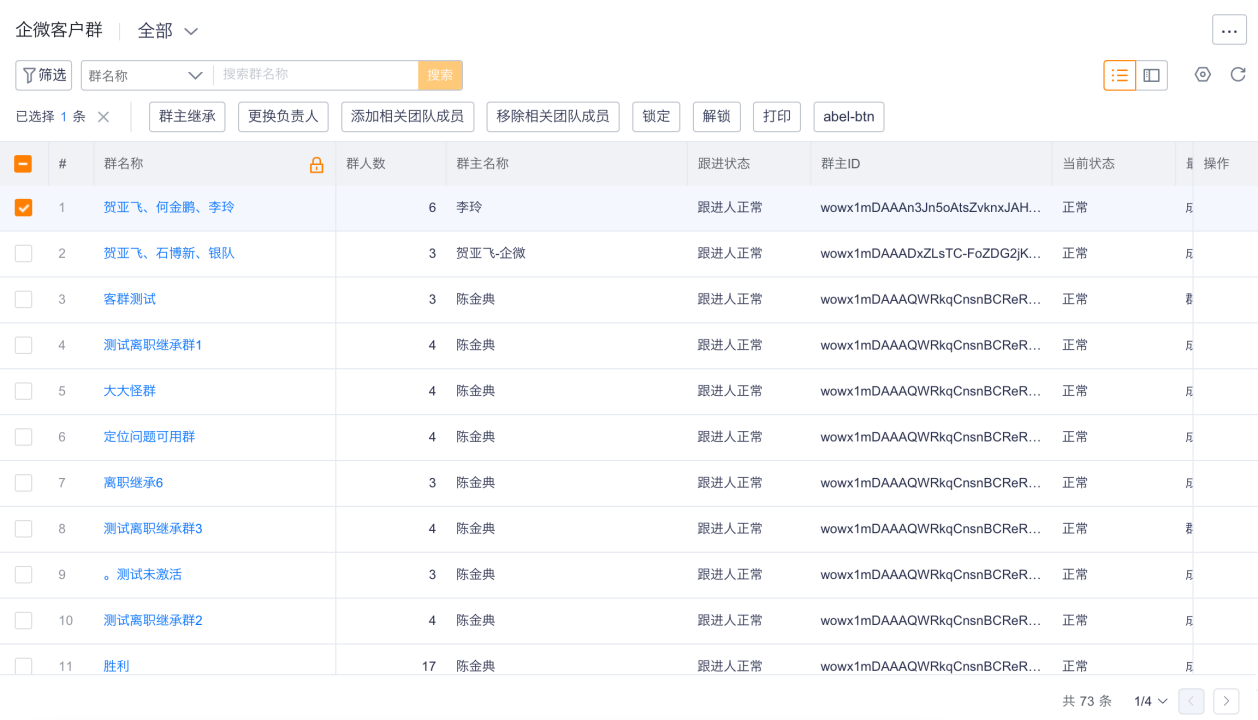Open the 定位问题可用群 group link
This screenshot has height=720, width=1258.
click(150, 437)
